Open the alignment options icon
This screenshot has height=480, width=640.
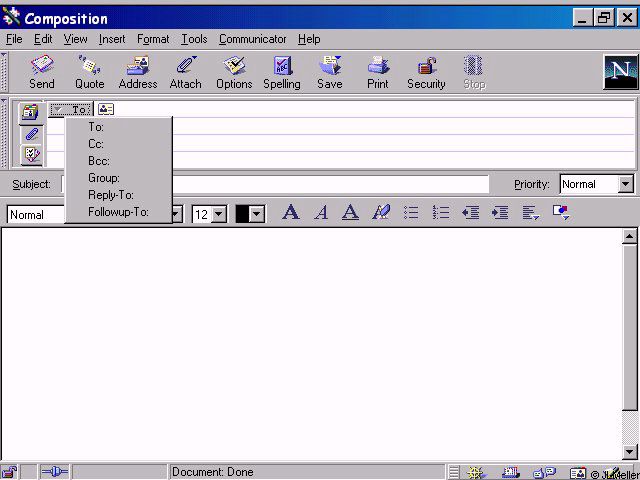(531, 212)
